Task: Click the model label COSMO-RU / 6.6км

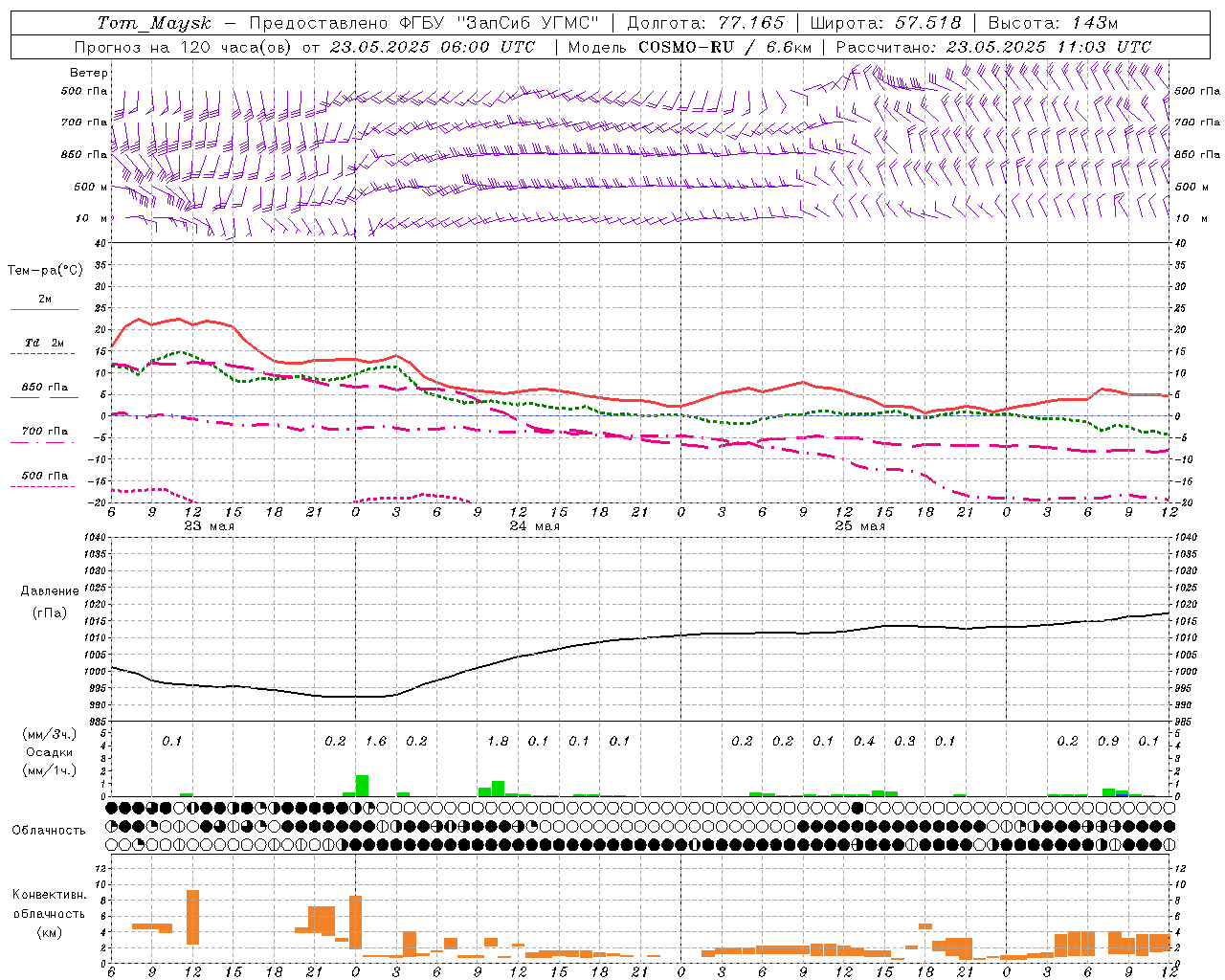Action: pyautogui.click(x=724, y=47)
